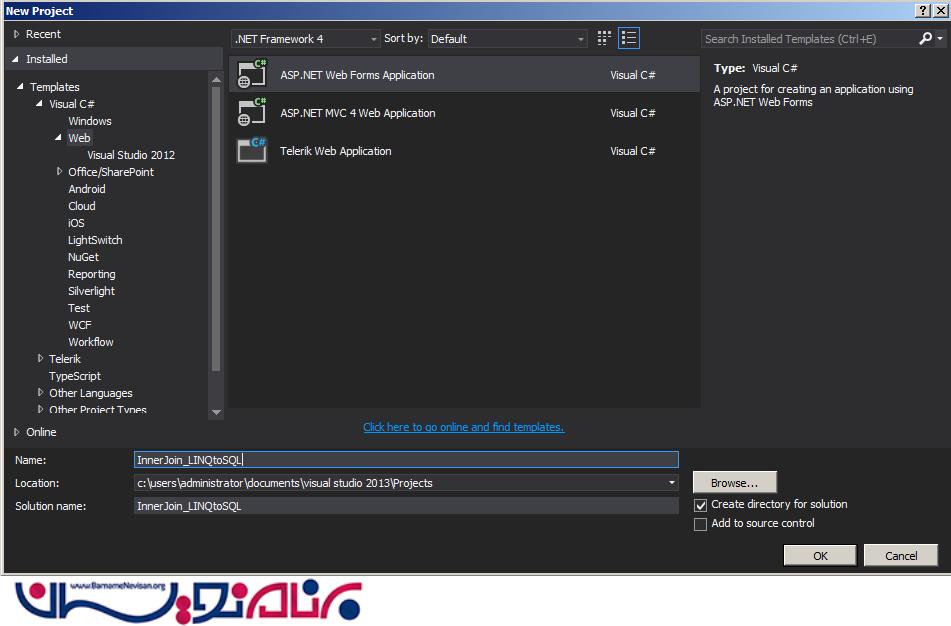The width and height of the screenshot is (951, 626).
Task: Click the ASP.NET Web Forms Application template icon
Action: coord(251,75)
